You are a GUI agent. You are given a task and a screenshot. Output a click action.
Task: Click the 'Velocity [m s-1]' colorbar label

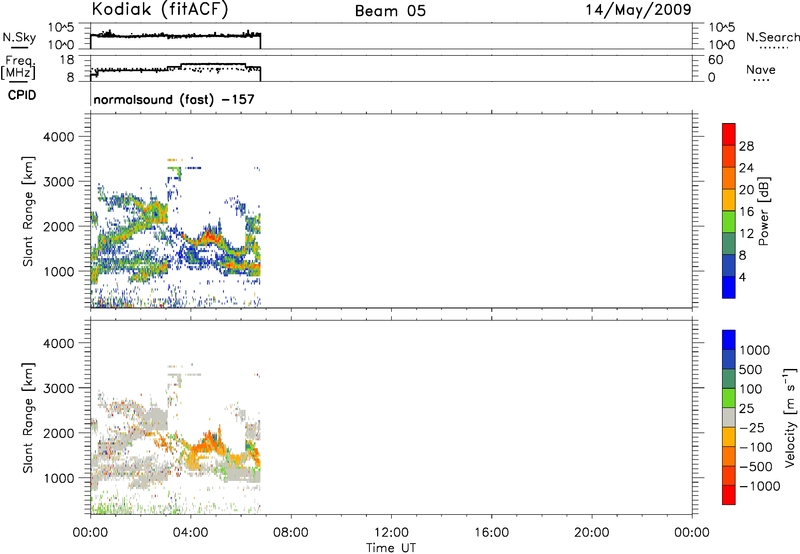(x=790, y=417)
